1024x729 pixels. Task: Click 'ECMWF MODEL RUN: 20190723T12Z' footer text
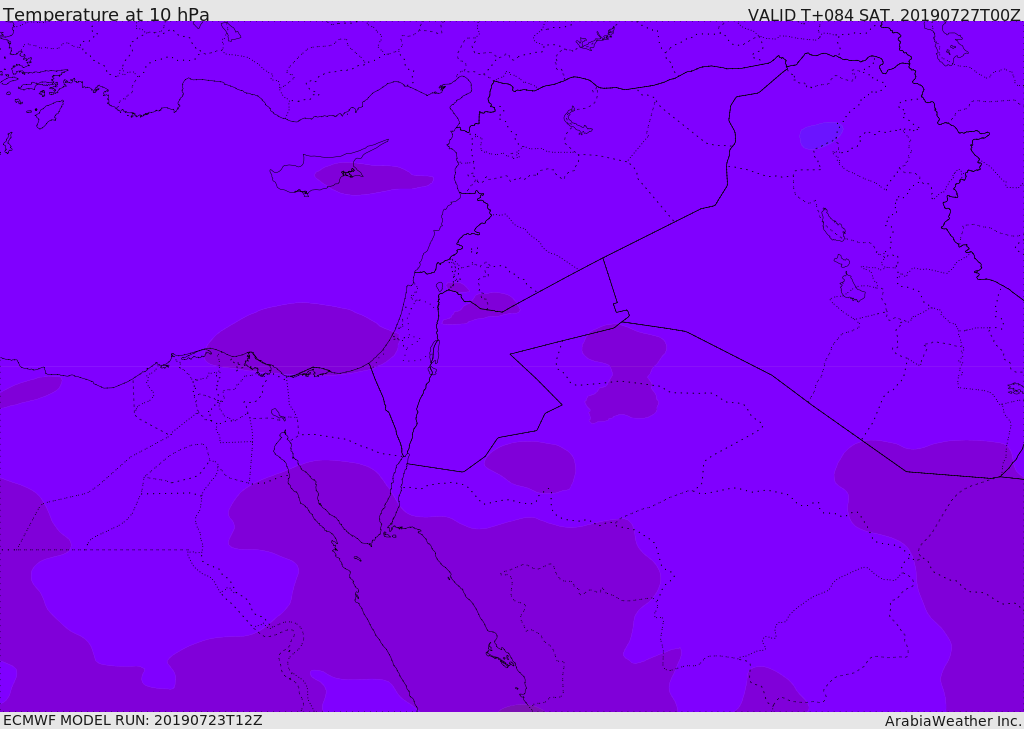133,720
